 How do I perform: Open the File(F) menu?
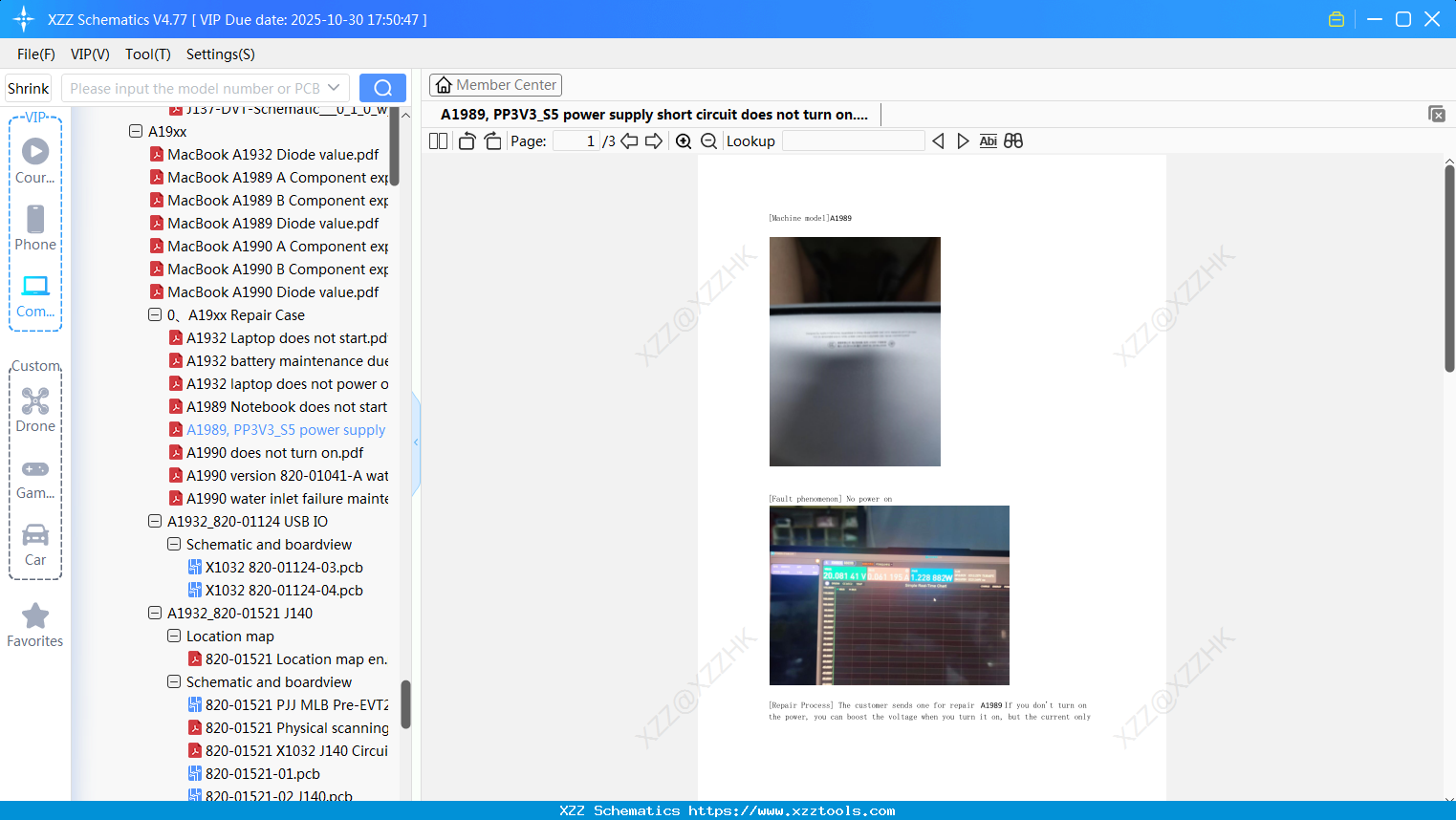tap(36, 54)
